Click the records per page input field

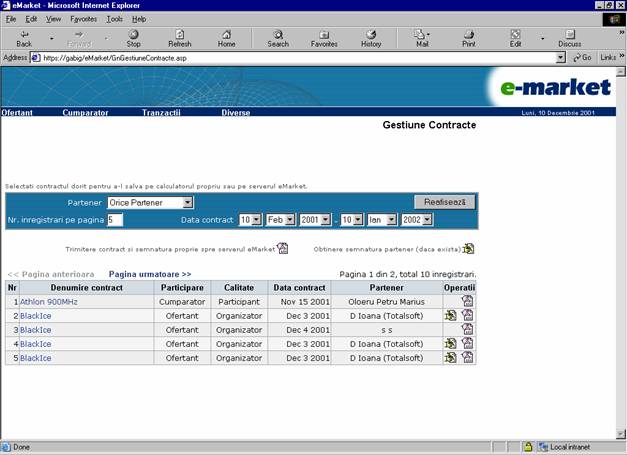115,219
